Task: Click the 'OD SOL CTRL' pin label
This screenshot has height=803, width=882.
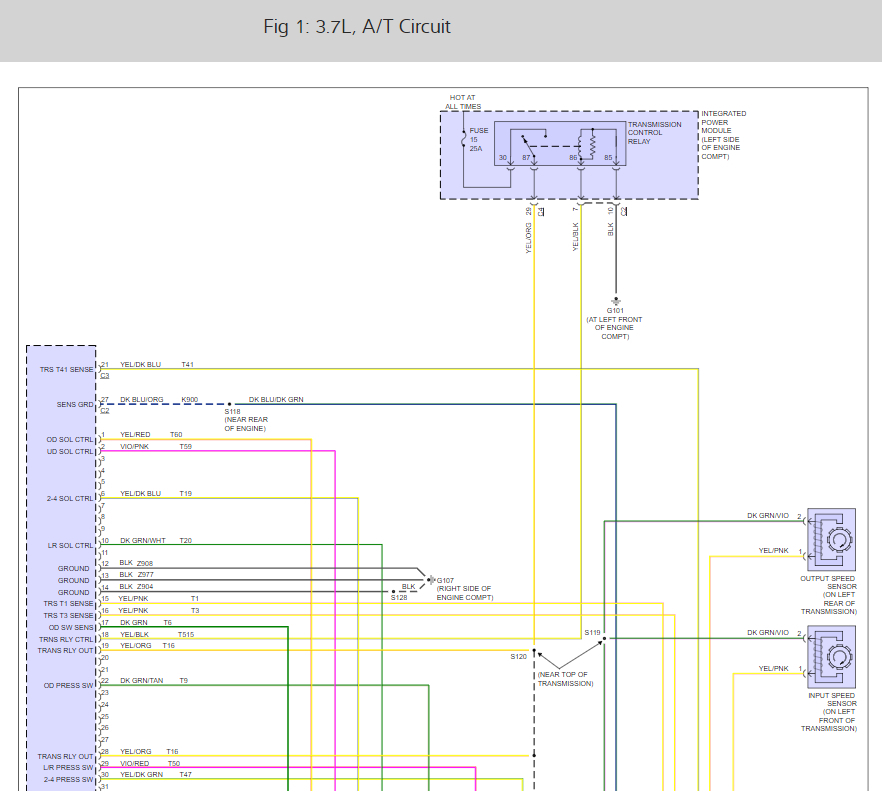Action: coord(70,439)
